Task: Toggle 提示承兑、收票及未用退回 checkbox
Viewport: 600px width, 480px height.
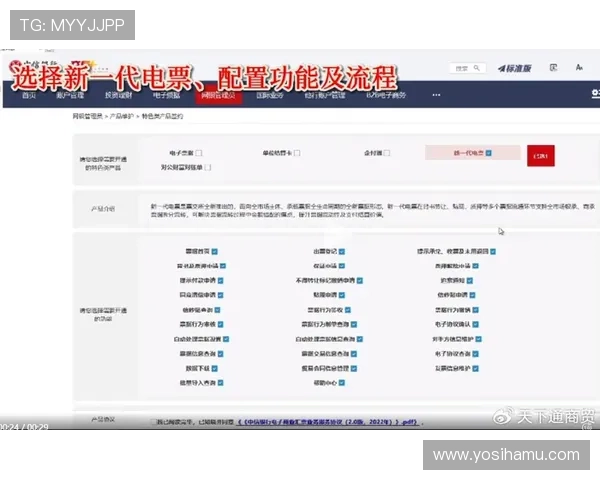Action: pos(493,251)
